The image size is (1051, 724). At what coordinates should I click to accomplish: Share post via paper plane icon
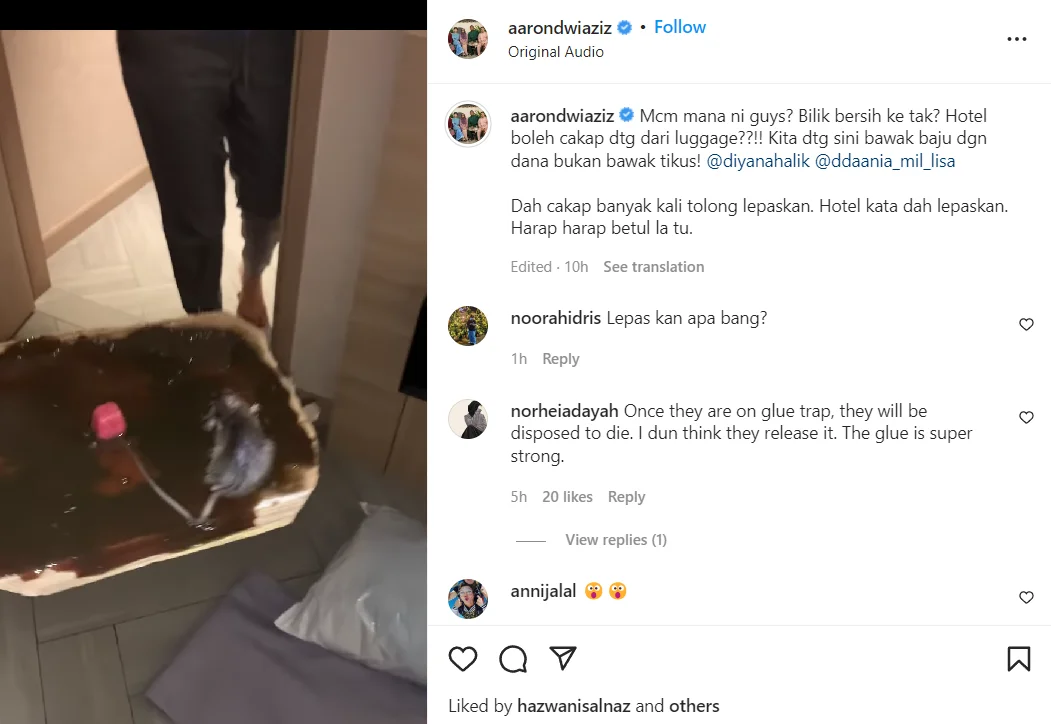(x=563, y=658)
